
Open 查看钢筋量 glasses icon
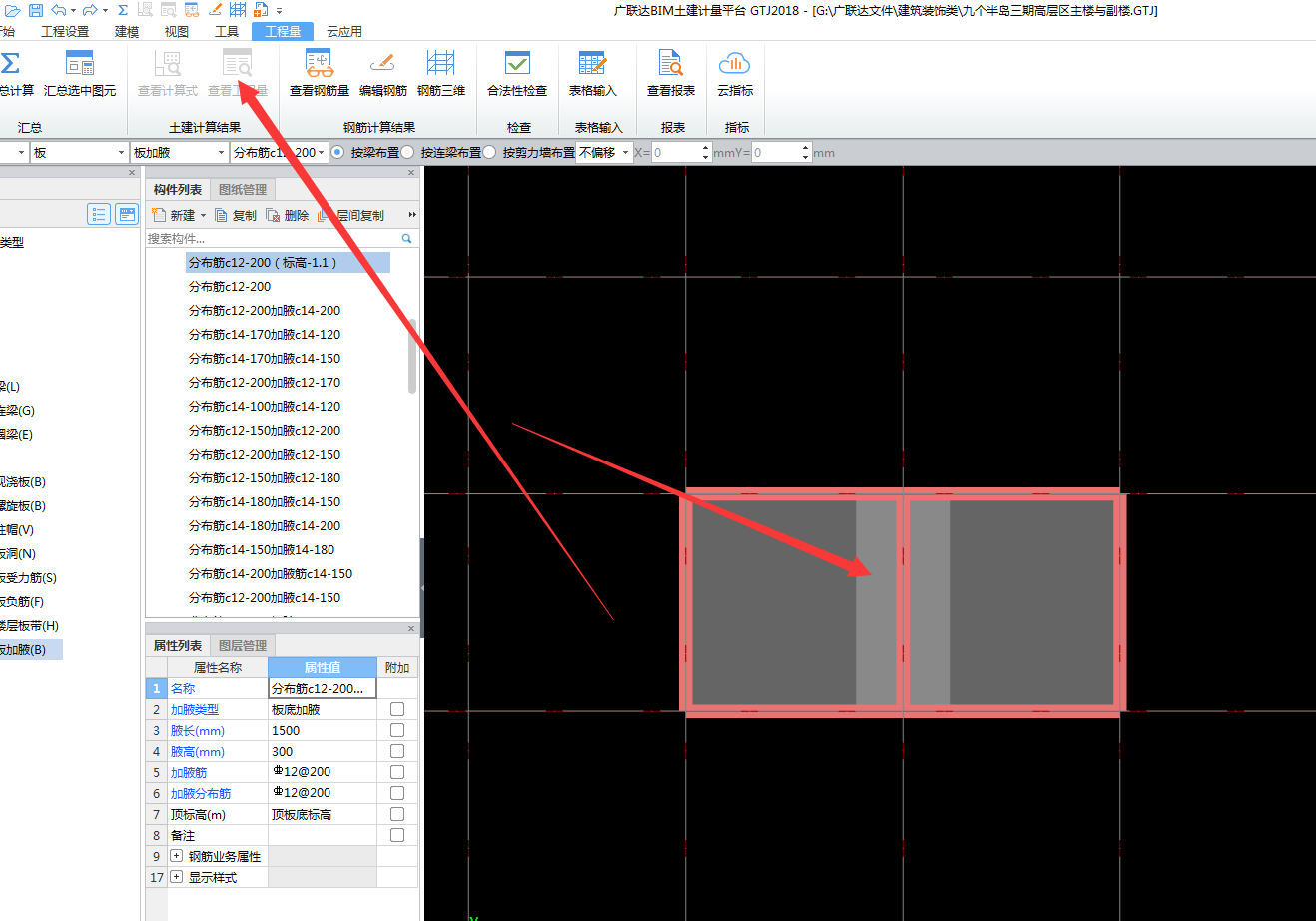click(x=320, y=64)
